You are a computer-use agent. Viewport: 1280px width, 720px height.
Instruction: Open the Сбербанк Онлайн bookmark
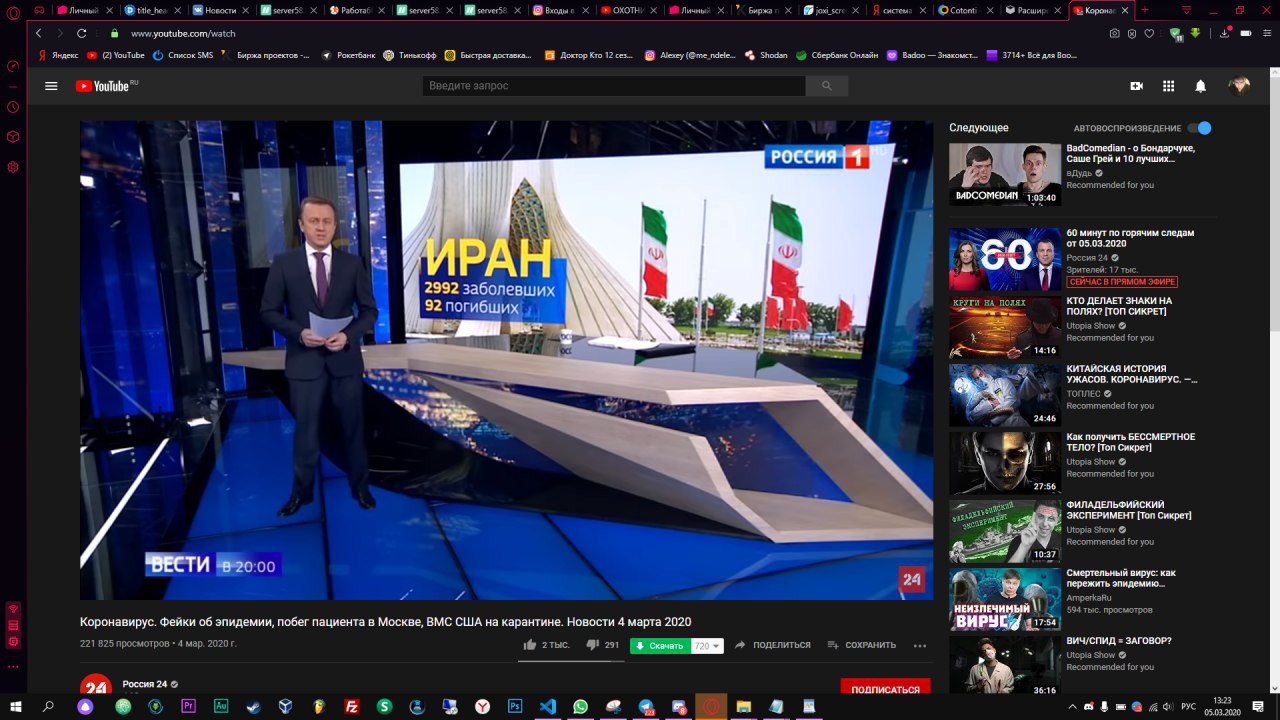tap(836, 56)
